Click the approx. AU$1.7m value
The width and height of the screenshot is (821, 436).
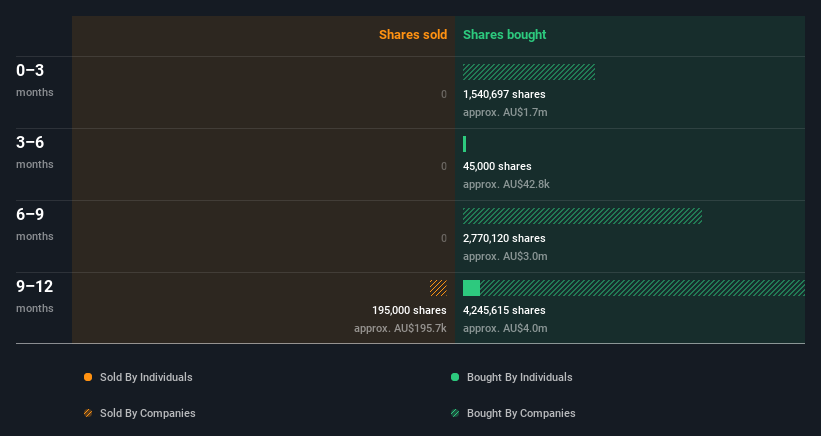tap(505, 112)
